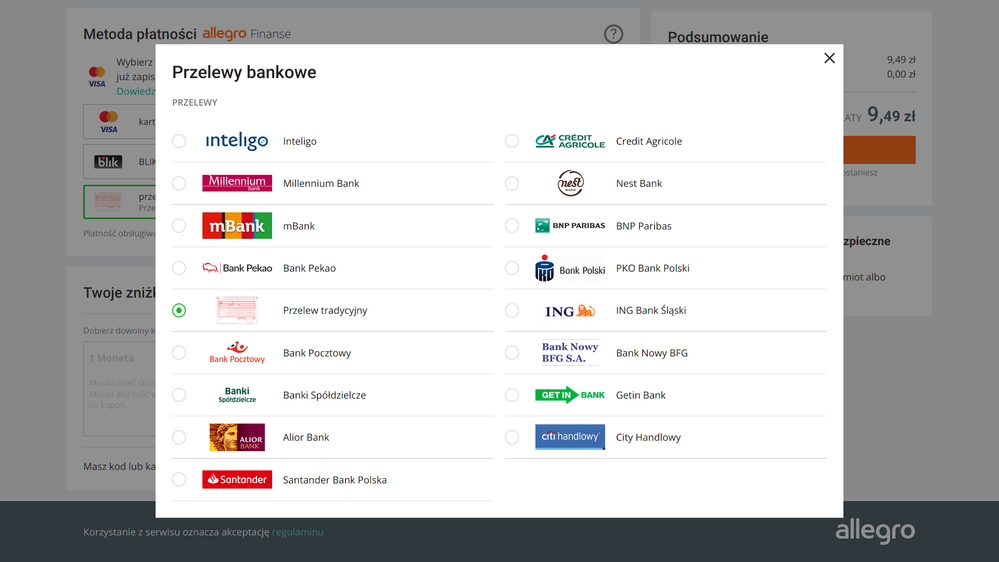This screenshot has height=562, width=999.
Task: Select the ING Bank Śląski radio button
Action: tap(512, 310)
